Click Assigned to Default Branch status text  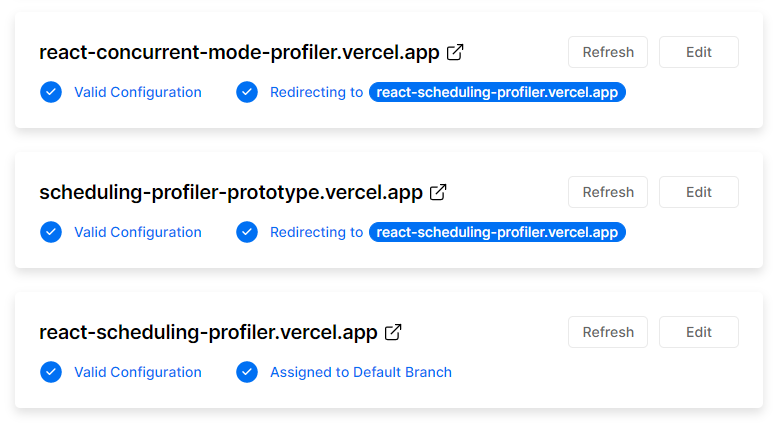tap(360, 372)
